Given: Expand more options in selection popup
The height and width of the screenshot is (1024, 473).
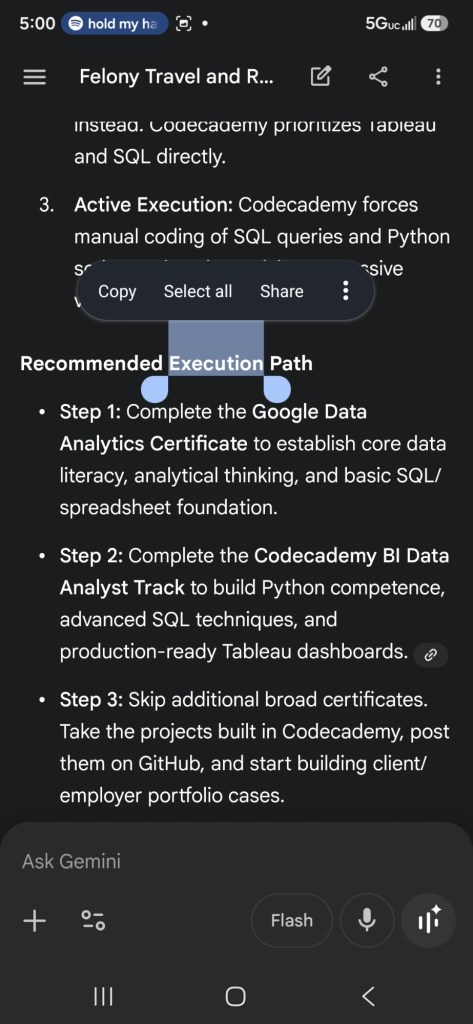Looking at the screenshot, I should [x=346, y=291].
